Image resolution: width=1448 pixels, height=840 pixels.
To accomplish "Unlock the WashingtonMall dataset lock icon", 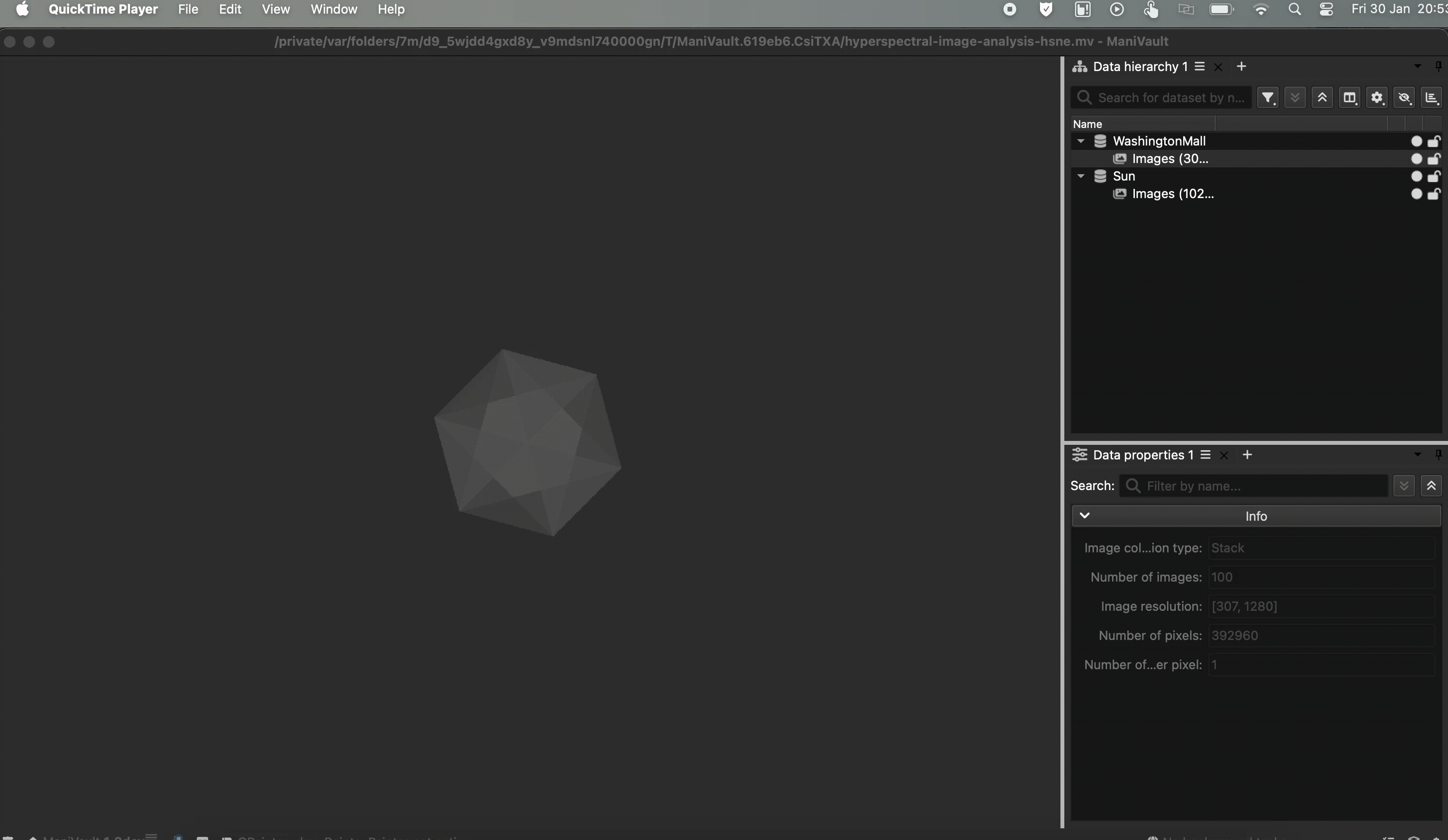I will click(1435, 141).
